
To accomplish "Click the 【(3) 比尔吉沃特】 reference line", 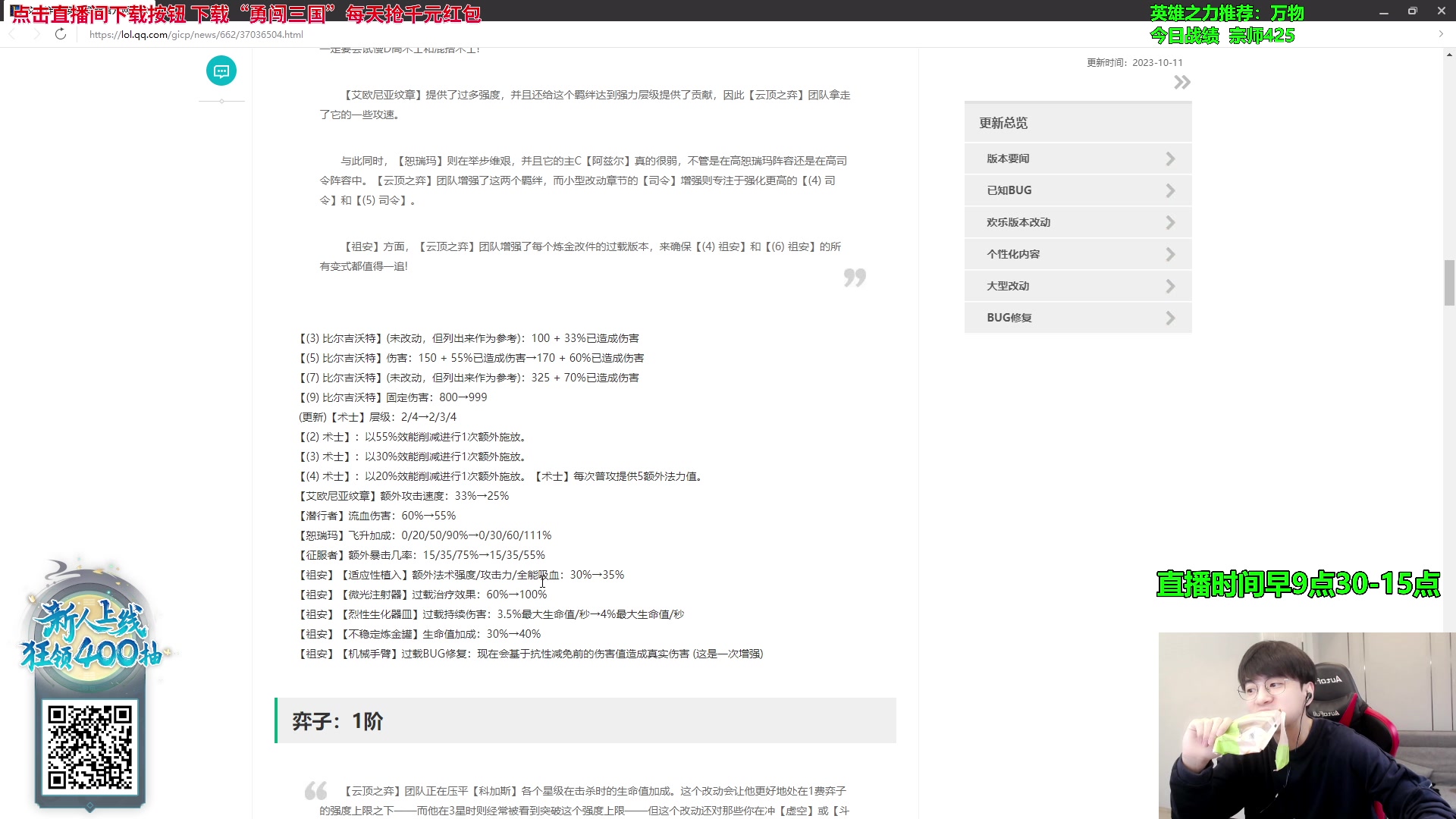I will pos(469,338).
